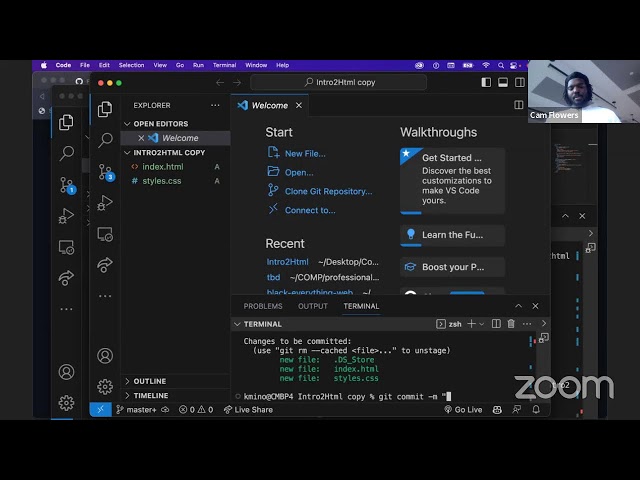This screenshot has width=640, height=480.
Task: Open notifications bell in status bar
Action: pos(536,409)
